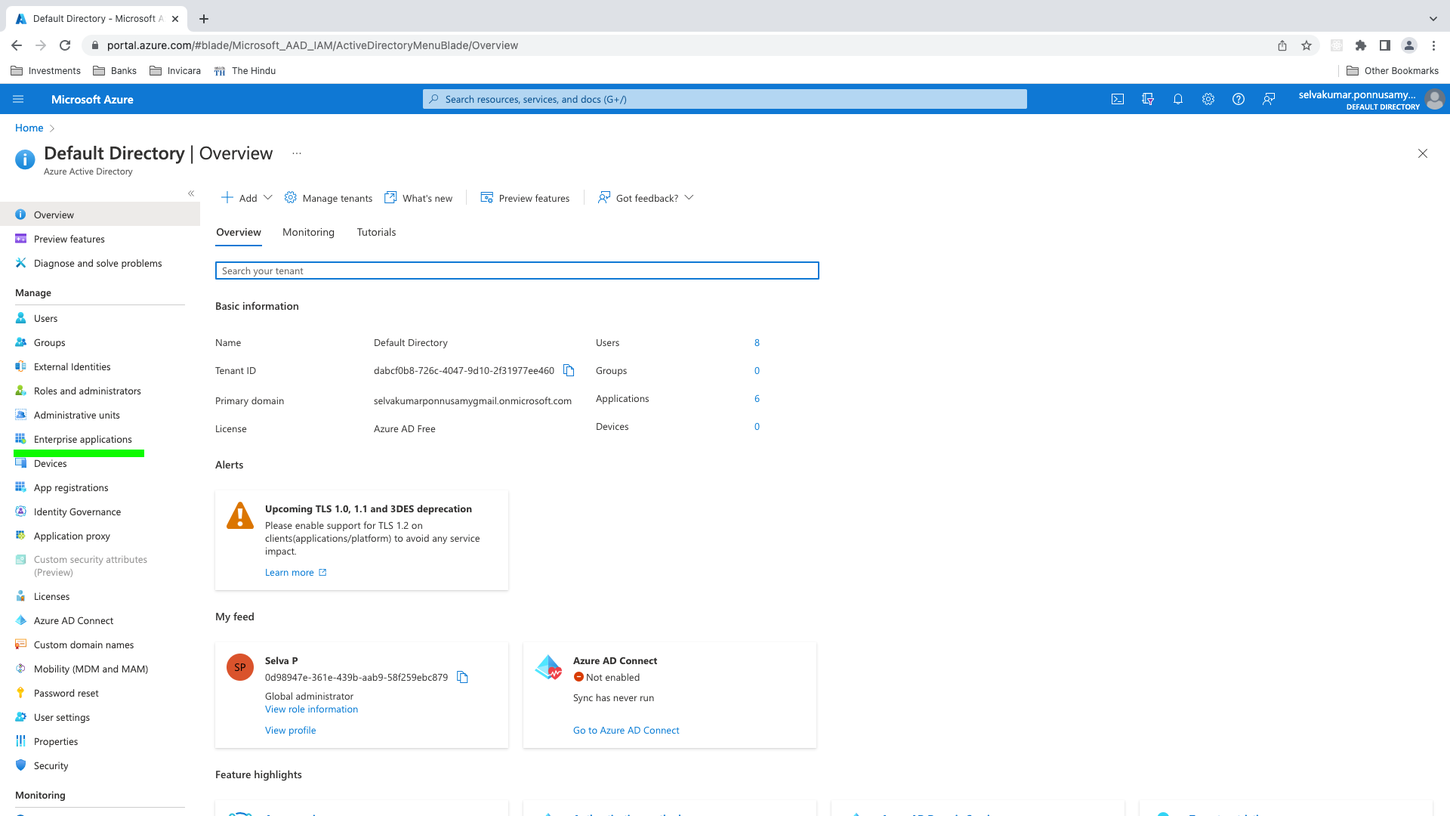Click the Search your tenant field
The width and height of the screenshot is (1450, 816).
click(517, 271)
